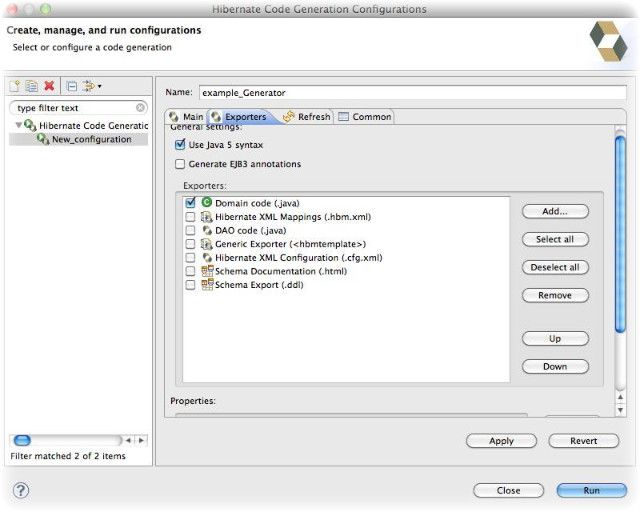
Task: Enable Generate EJB3 annotations
Action: click(180, 164)
